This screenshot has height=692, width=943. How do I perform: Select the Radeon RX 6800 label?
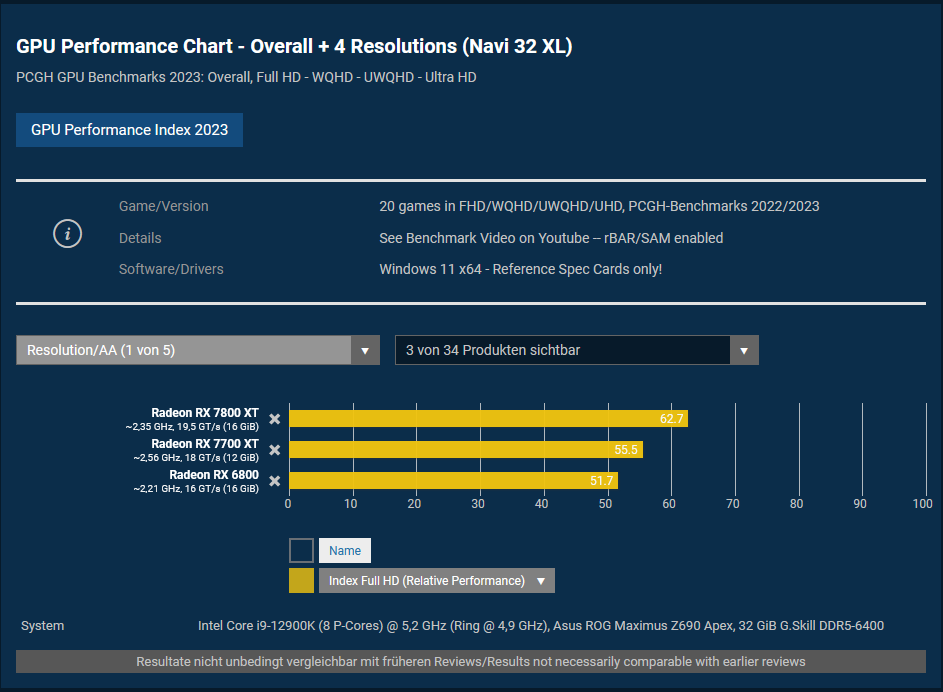click(x=214, y=475)
